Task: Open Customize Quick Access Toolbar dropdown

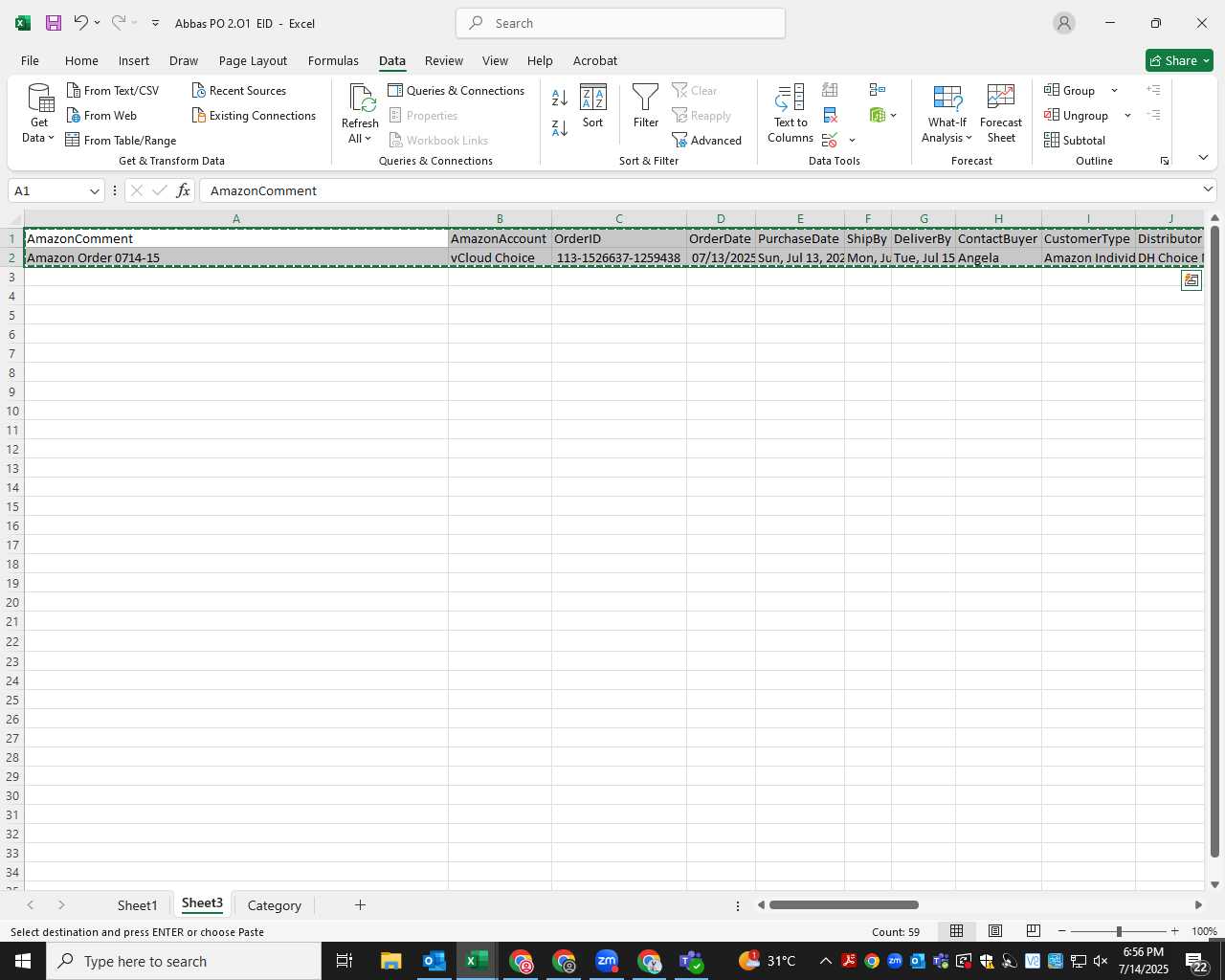Action: (x=155, y=23)
